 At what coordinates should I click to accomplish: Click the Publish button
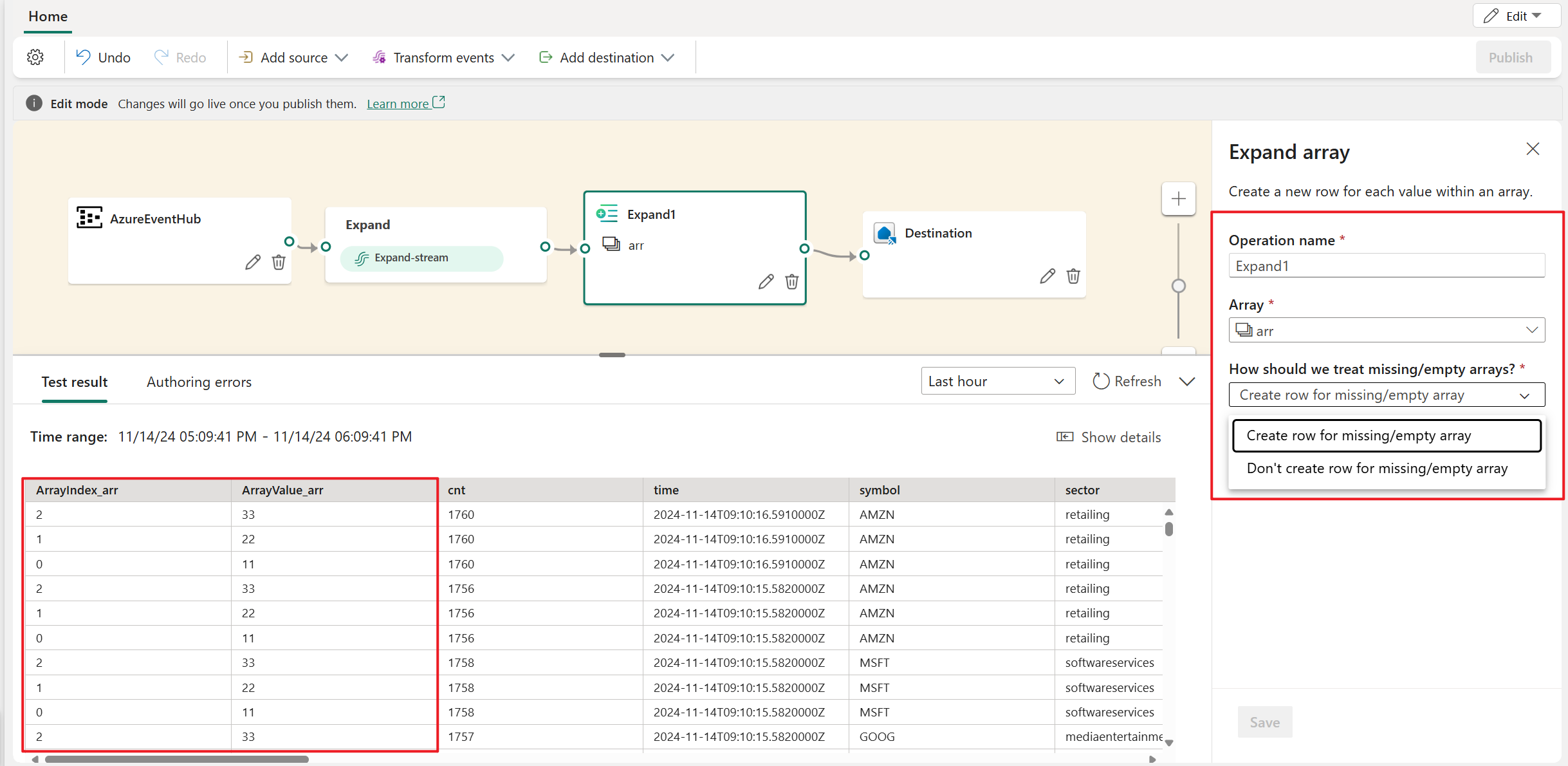(x=1509, y=57)
